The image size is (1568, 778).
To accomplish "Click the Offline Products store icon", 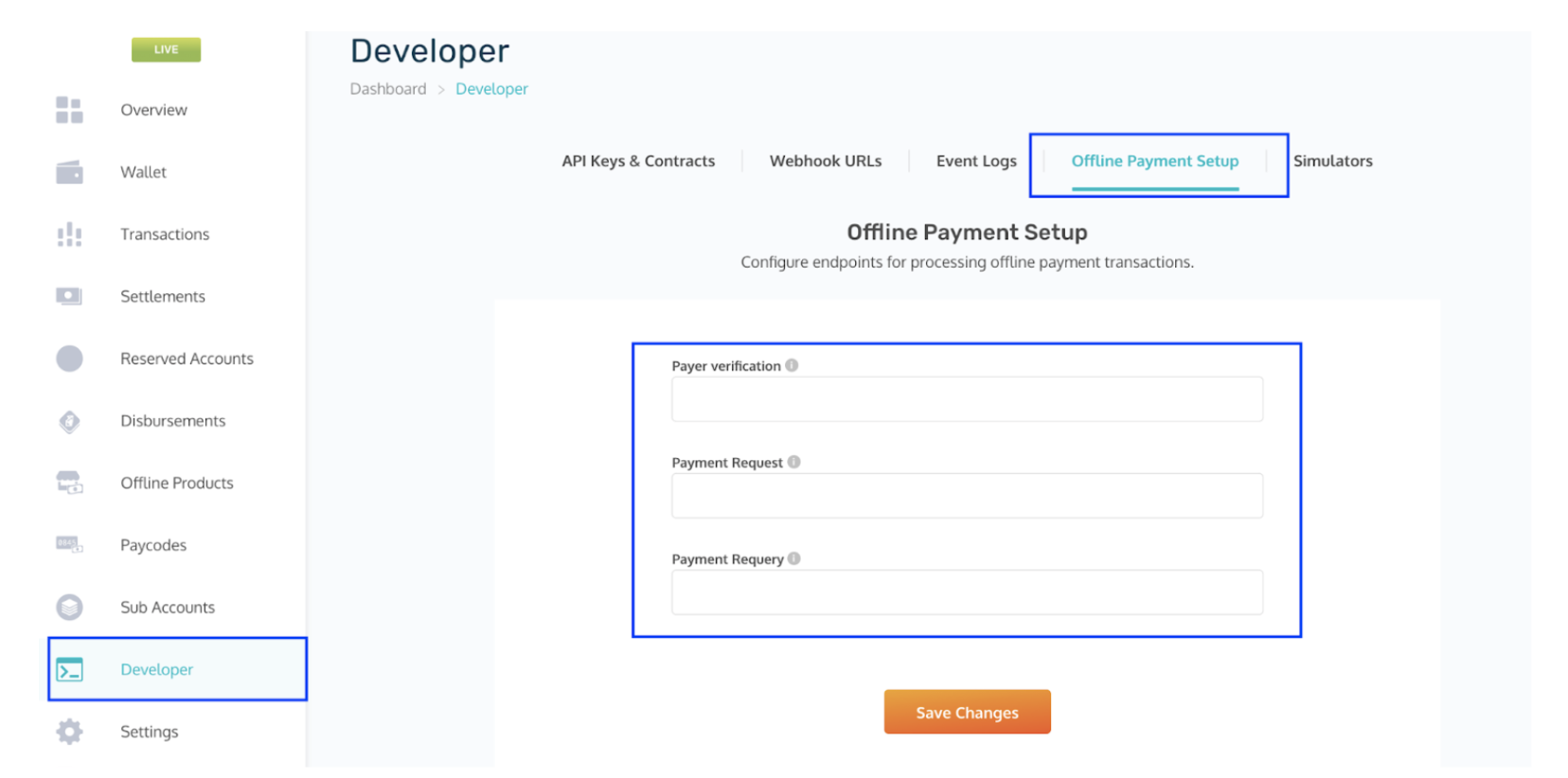I will [69, 483].
